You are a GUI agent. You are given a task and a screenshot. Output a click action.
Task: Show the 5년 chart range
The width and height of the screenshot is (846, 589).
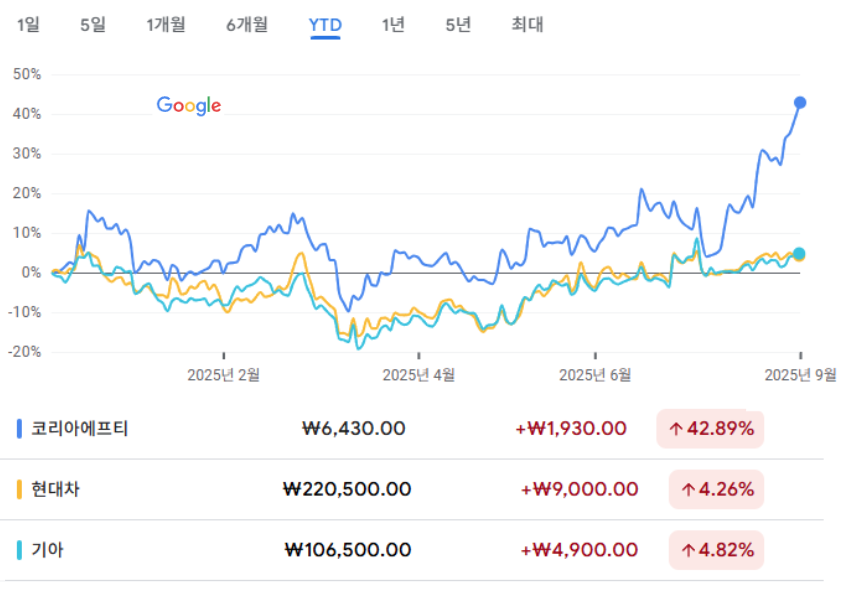[x=458, y=24]
